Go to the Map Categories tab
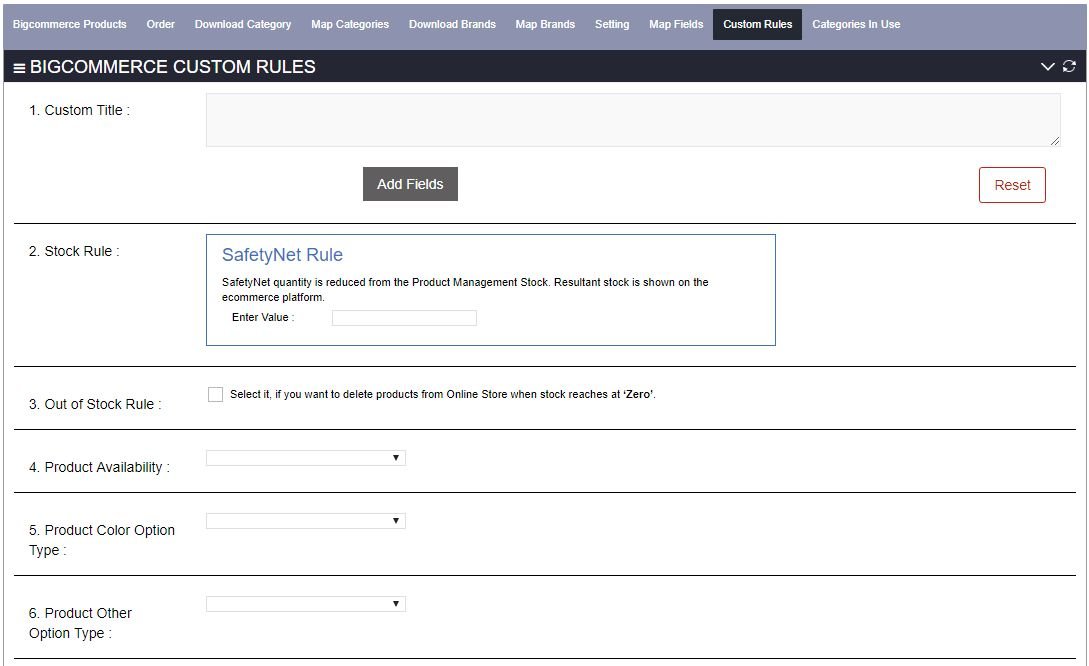The width and height of the screenshot is (1089, 666). pos(350,24)
